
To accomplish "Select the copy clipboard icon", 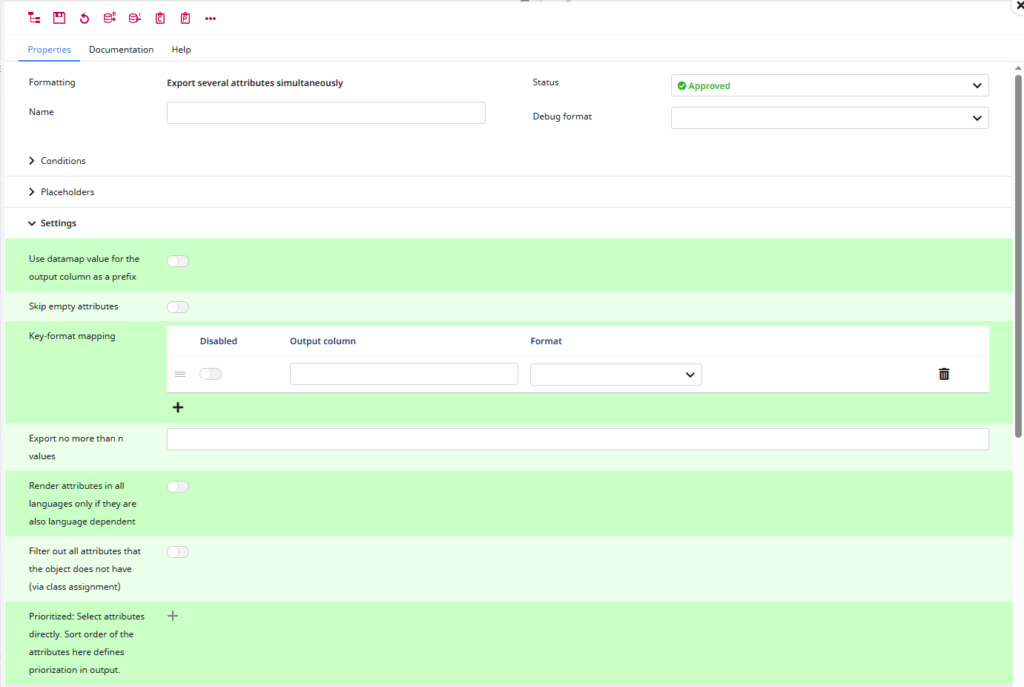I will coord(162,17).
